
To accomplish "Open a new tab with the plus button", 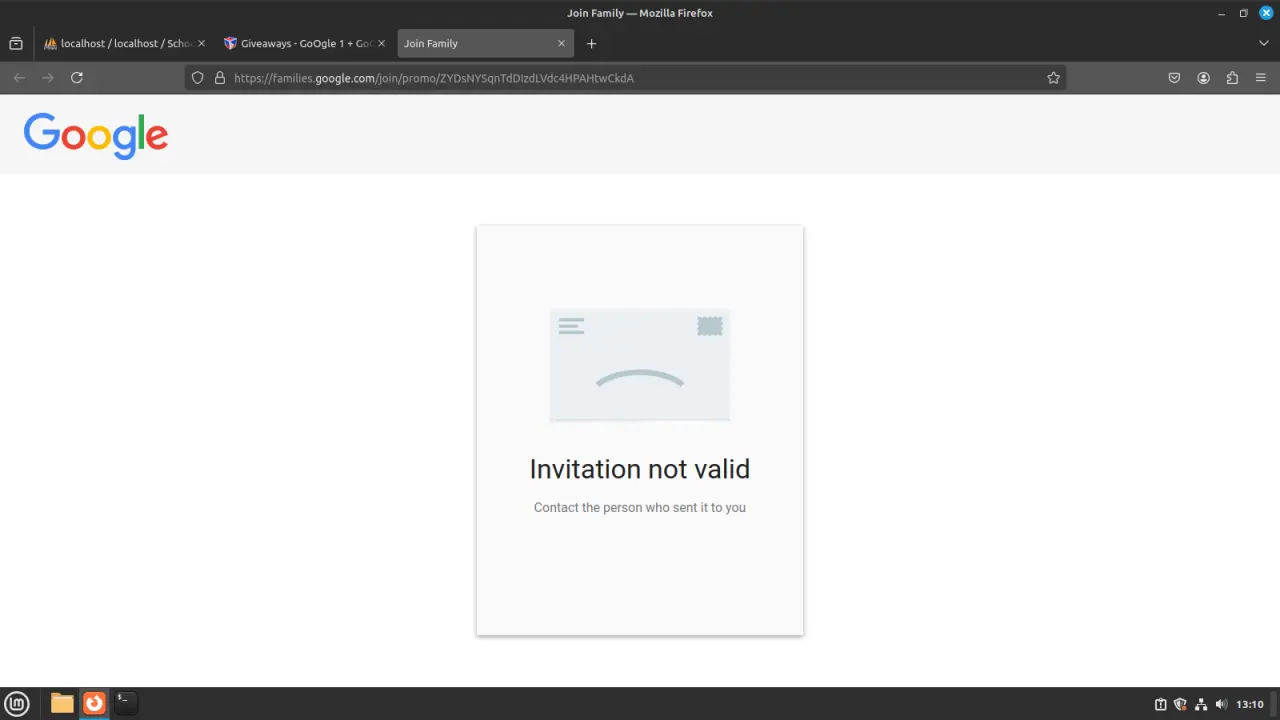I will (591, 44).
